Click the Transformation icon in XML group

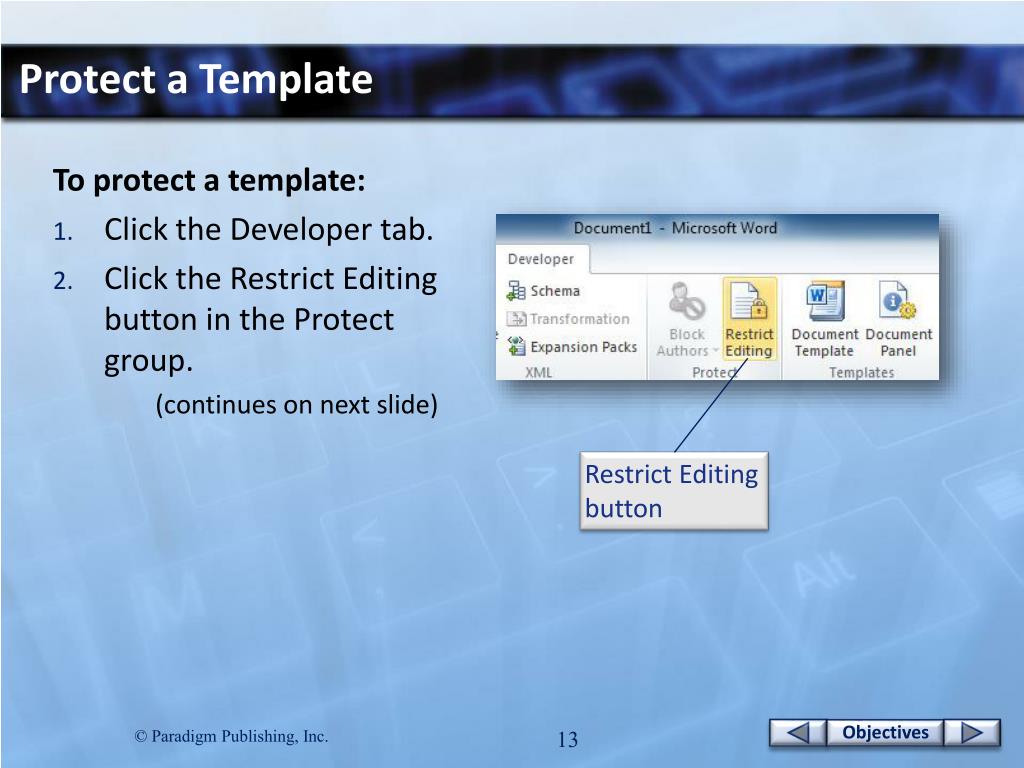tap(516, 319)
